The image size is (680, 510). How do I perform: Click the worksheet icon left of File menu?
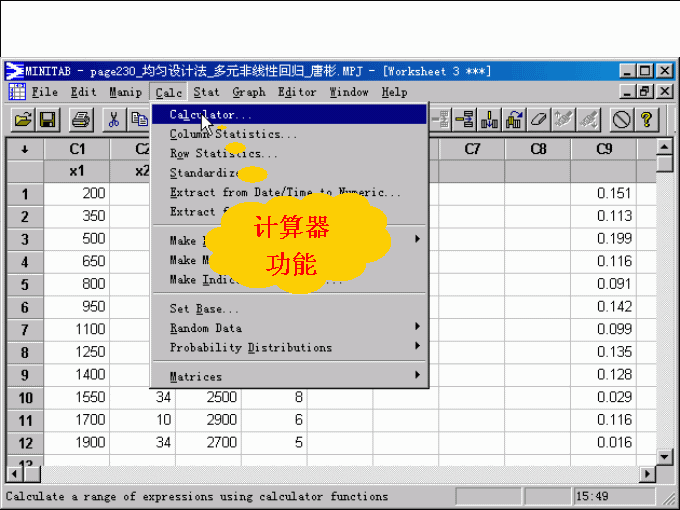coord(17,92)
